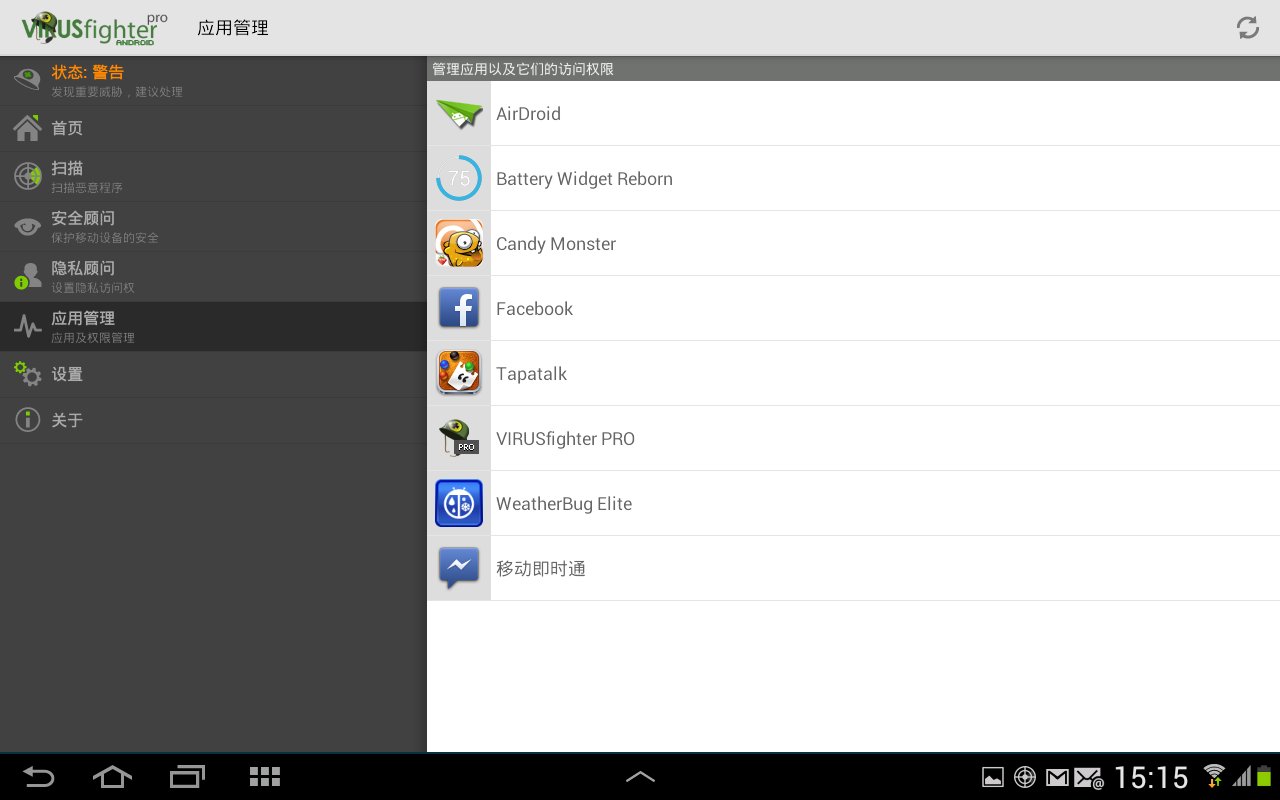
Task: Open 扫描 menu item
Action: pyautogui.click(x=213, y=177)
